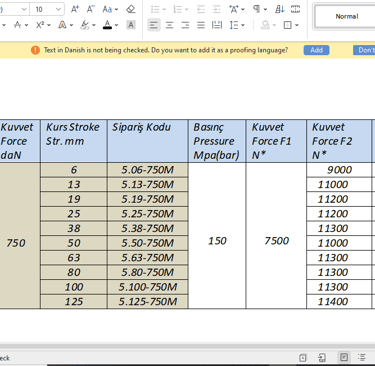Viewport: 375px width, 366px height.
Task: Click the dashed rectangle icon beside Sort
Action: (x=295, y=9)
